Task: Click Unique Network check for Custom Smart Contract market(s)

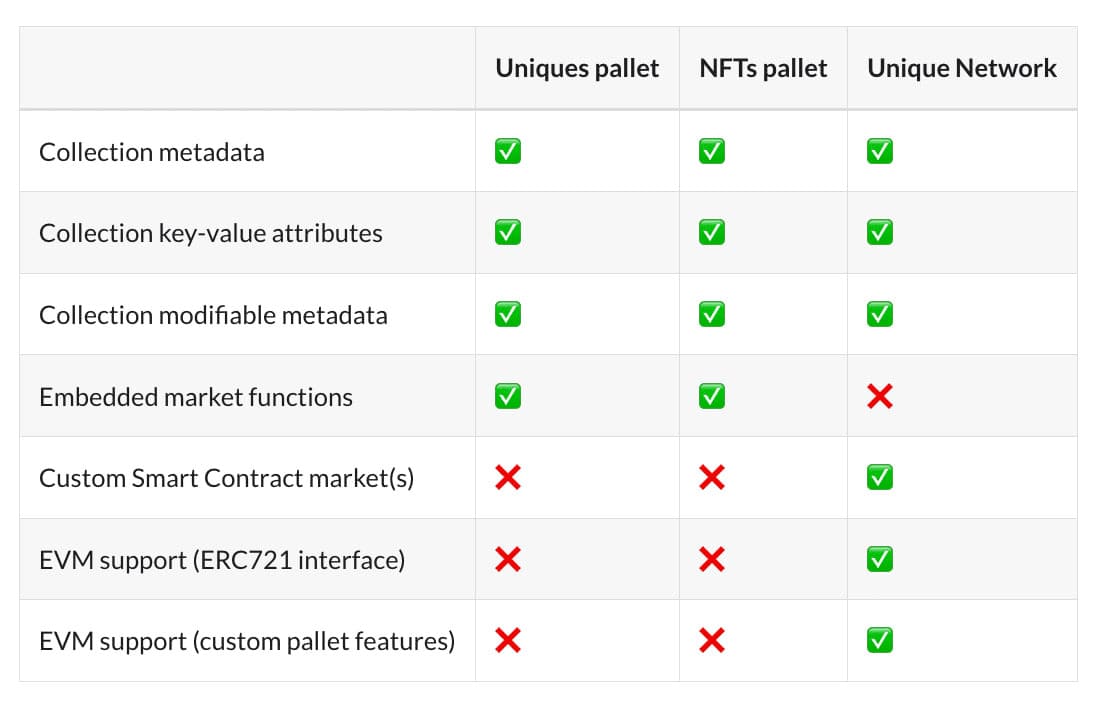Action: pyautogui.click(x=880, y=478)
